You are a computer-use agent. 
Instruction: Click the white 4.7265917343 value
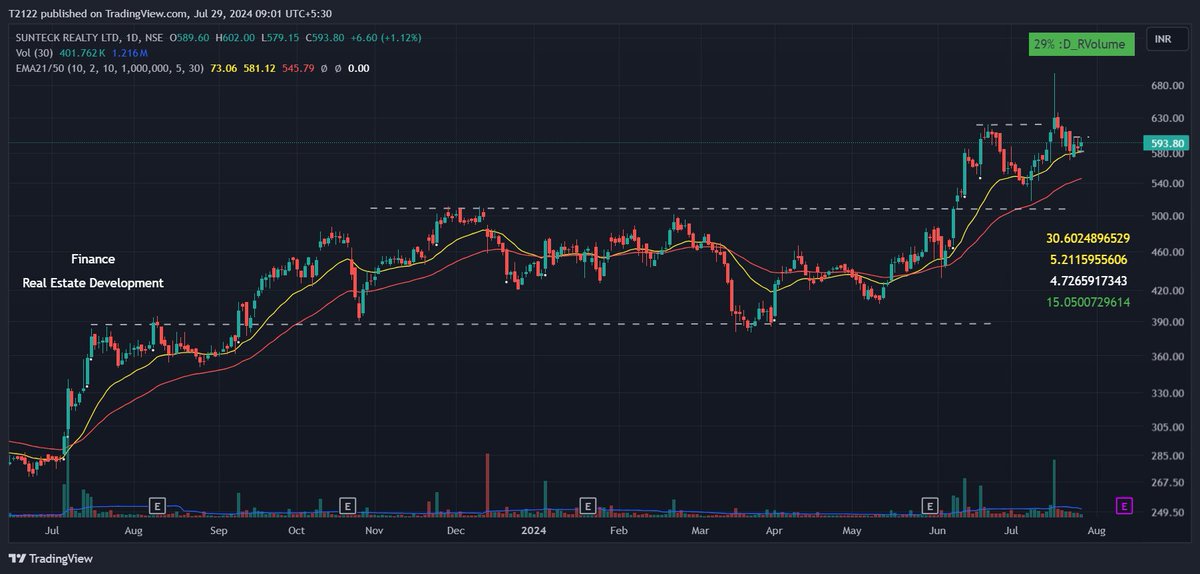pyautogui.click(x=1089, y=281)
